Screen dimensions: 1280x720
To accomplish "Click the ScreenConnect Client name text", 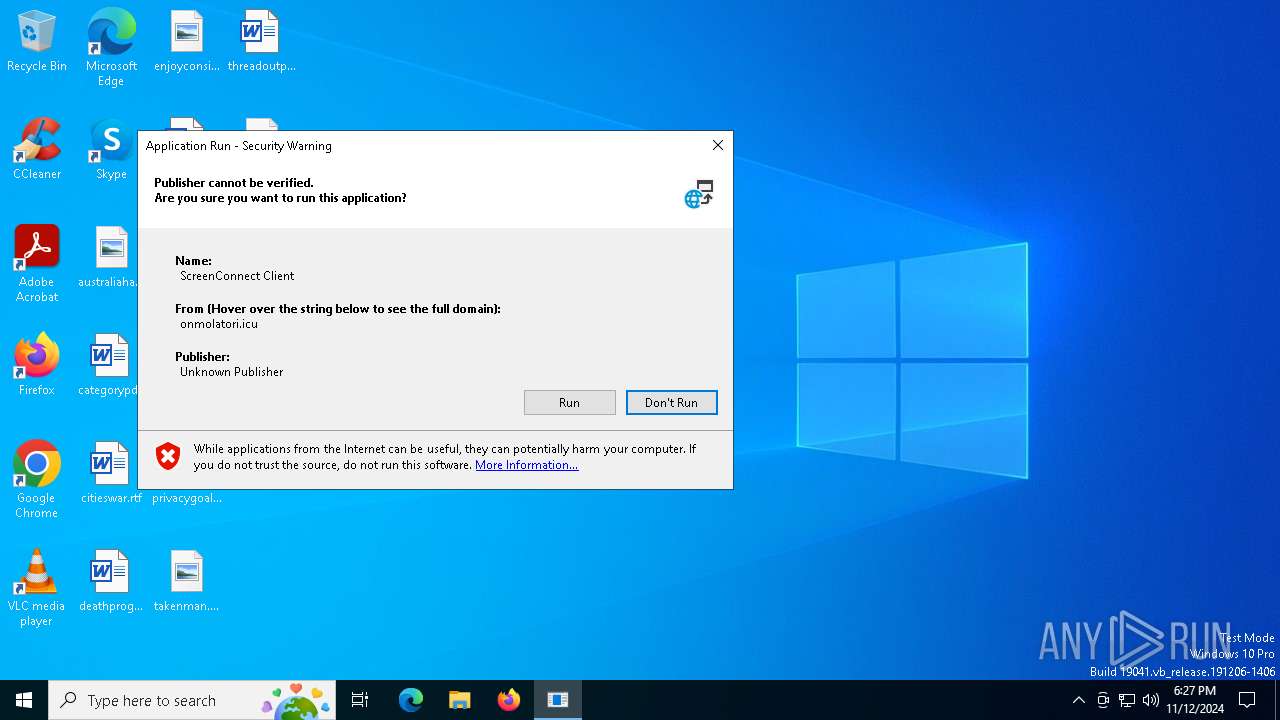I will pyautogui.click(x=237, y=276).
